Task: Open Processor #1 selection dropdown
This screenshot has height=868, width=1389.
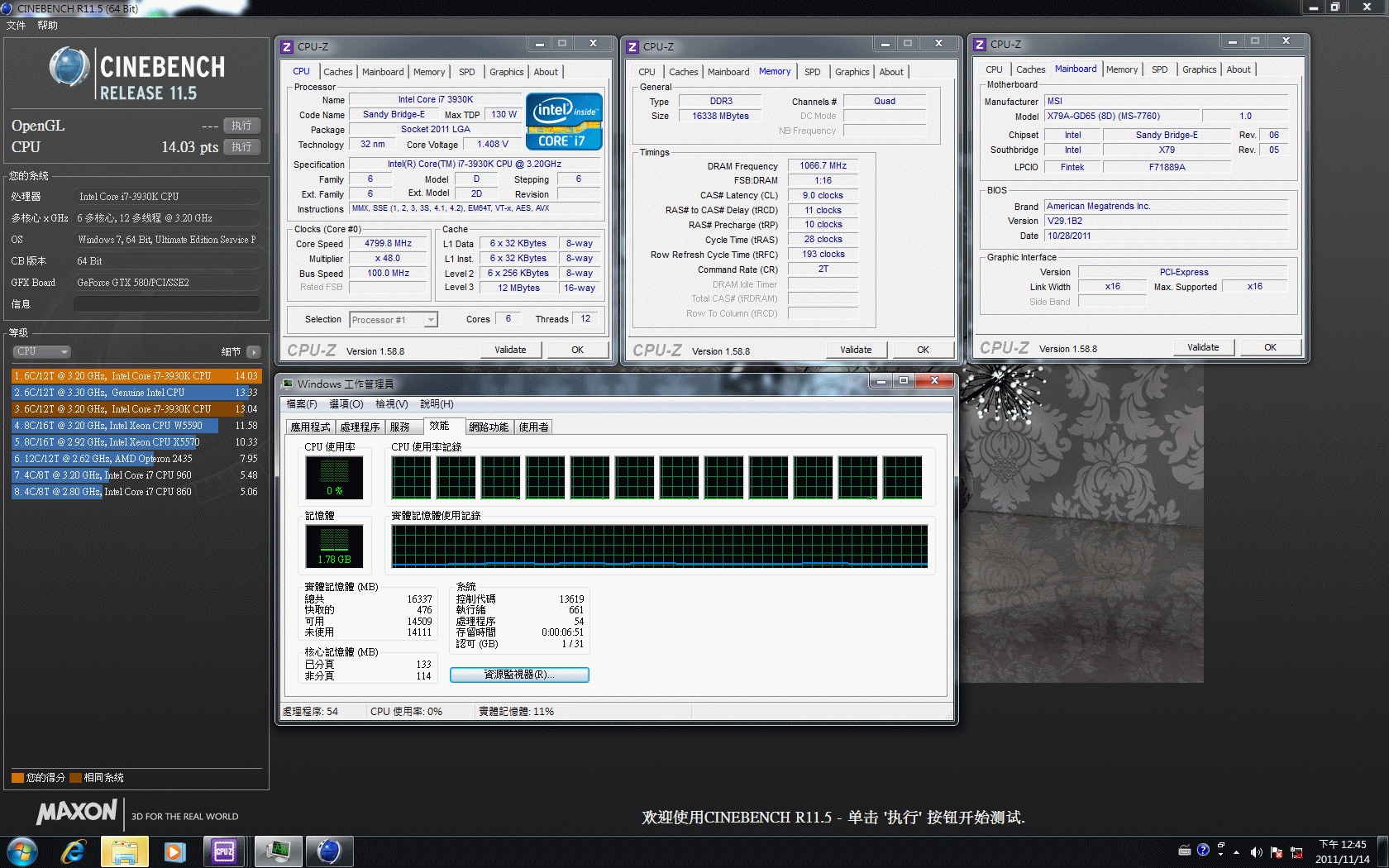Action: pos(394,320)
